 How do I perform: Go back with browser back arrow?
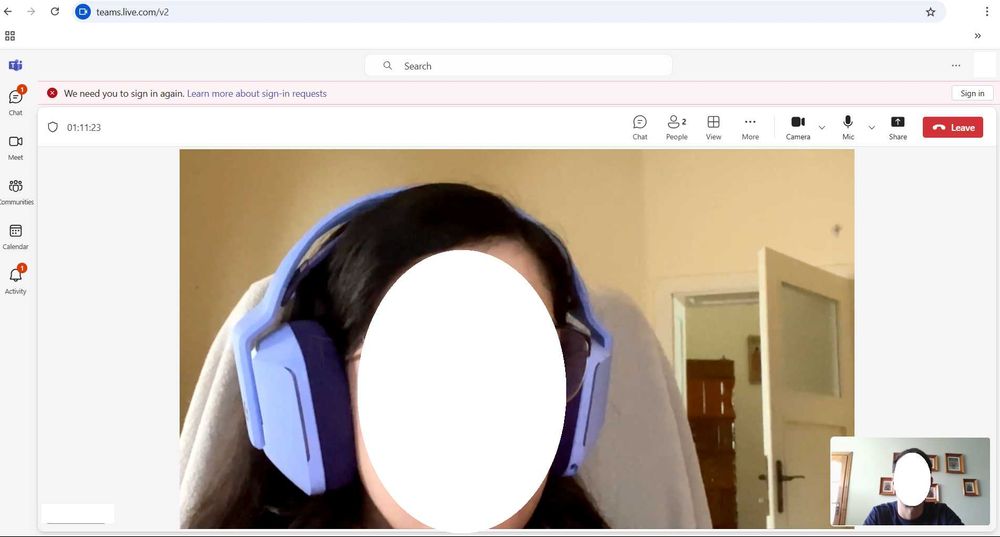pyautogui.click(x=8, y=11)
